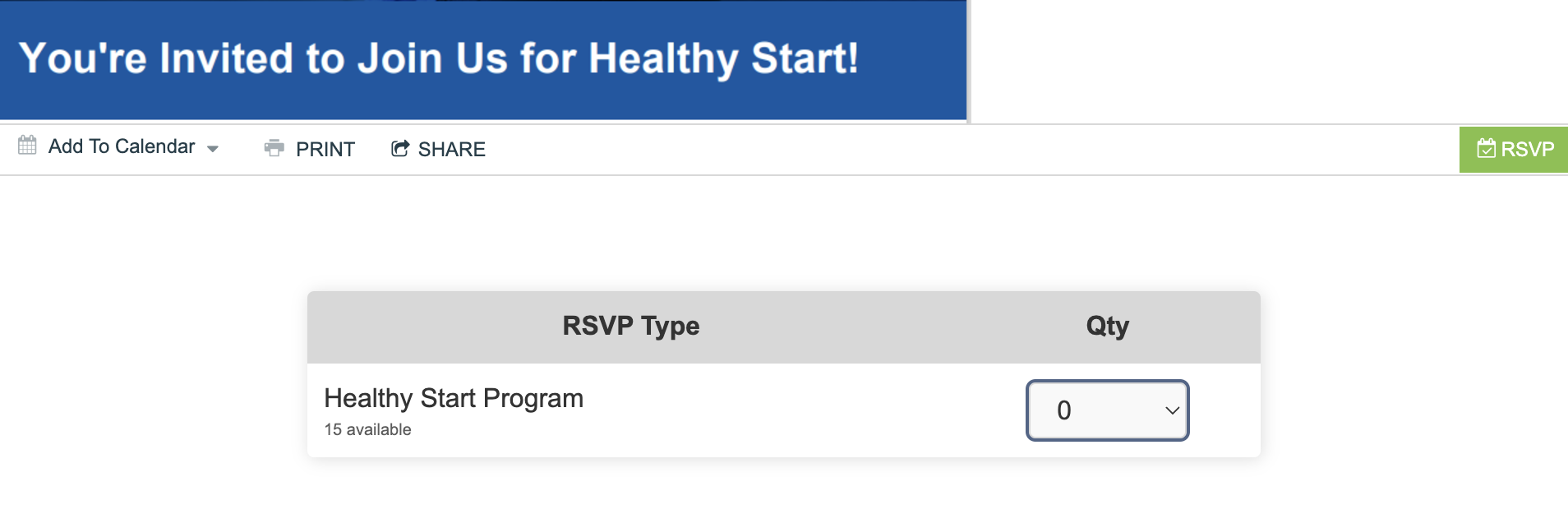Click the 0 value in the quantity box
Viewport: 1568px width, 505px height.
tap(1064, 410)
